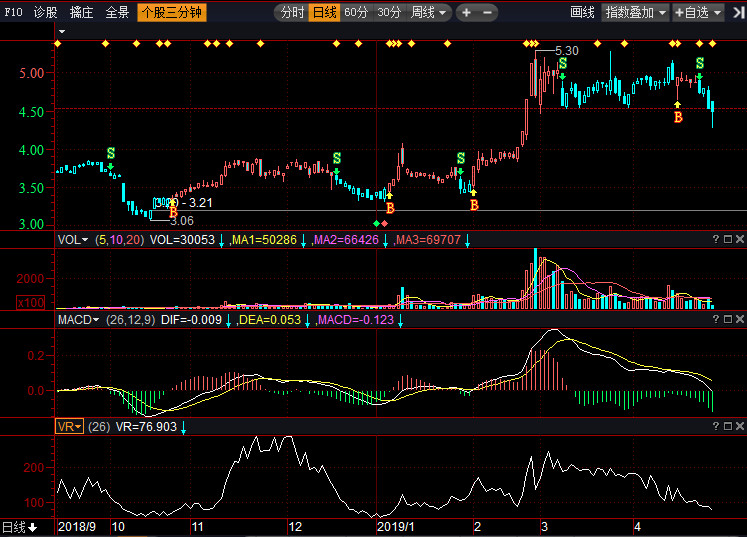Click the MA3=69707 volume average readout
The height and width of the screenshot is (537, 747).
point(428,240)
